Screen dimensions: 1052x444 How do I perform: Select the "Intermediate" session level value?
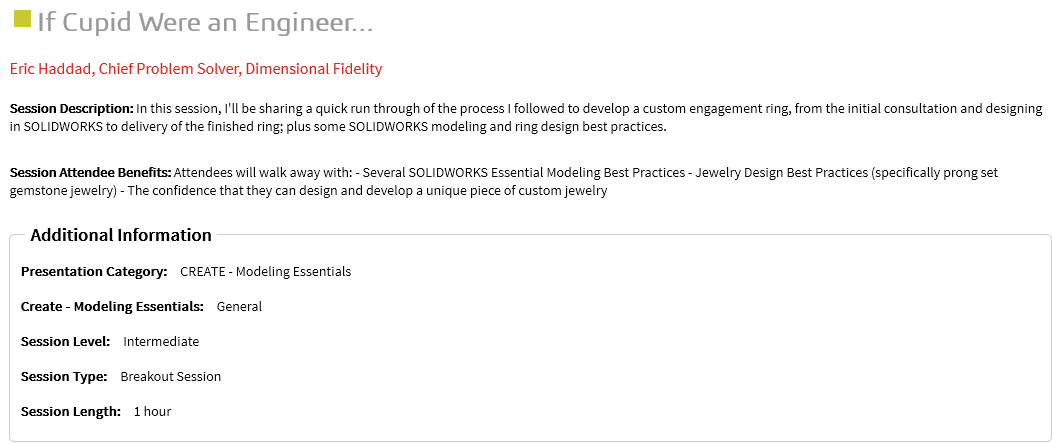pyautogui.click(x=161, y=342)
